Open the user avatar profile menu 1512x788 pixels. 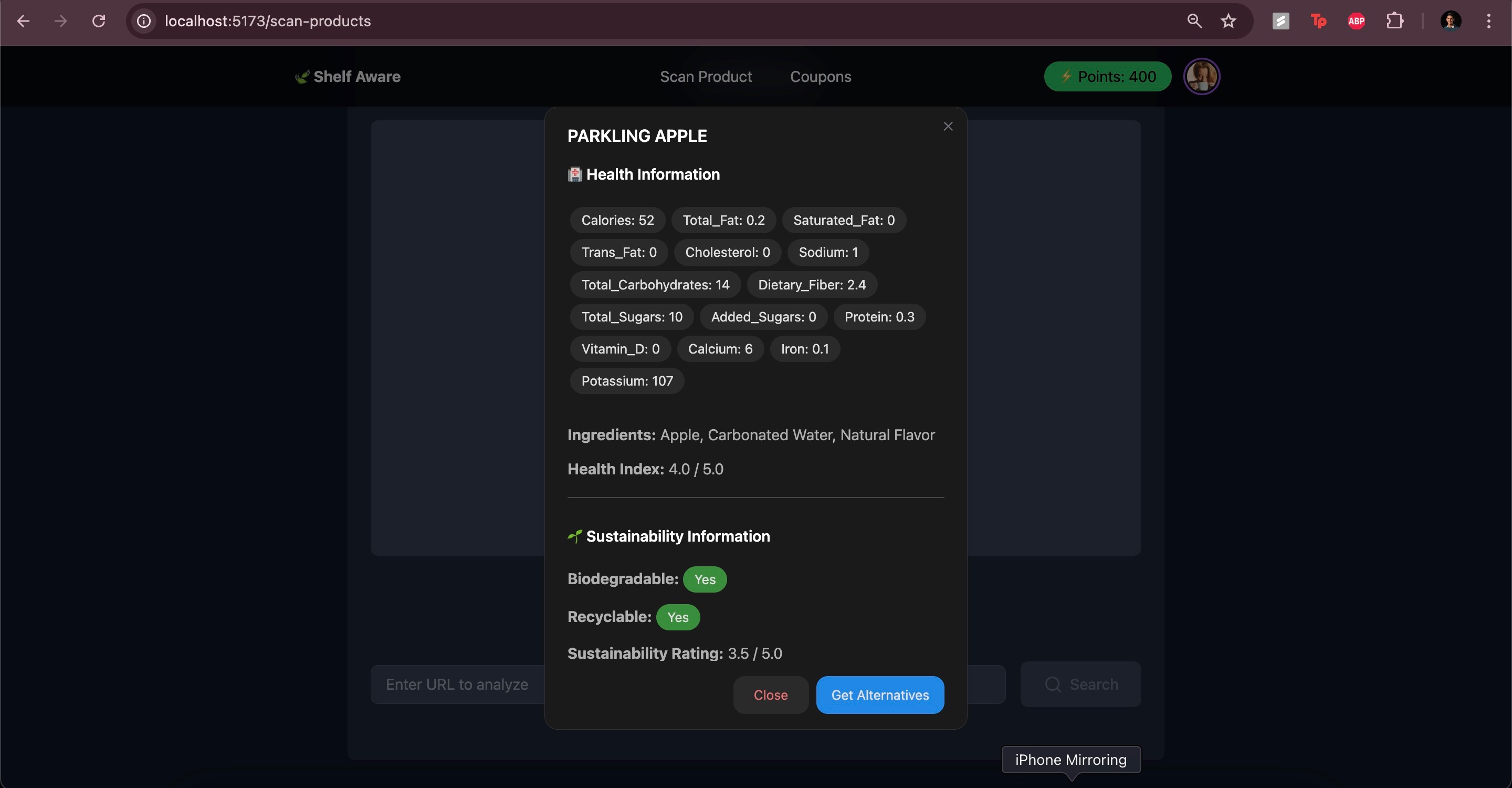pos(1202,76)
